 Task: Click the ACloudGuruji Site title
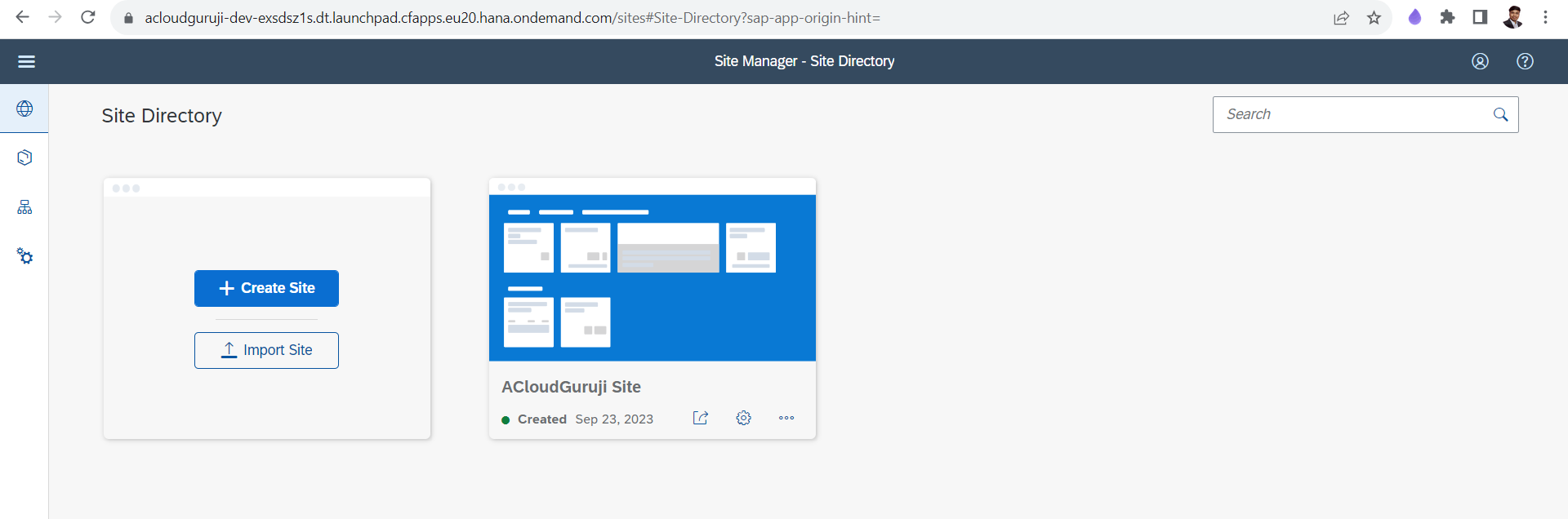pos(571,387)
